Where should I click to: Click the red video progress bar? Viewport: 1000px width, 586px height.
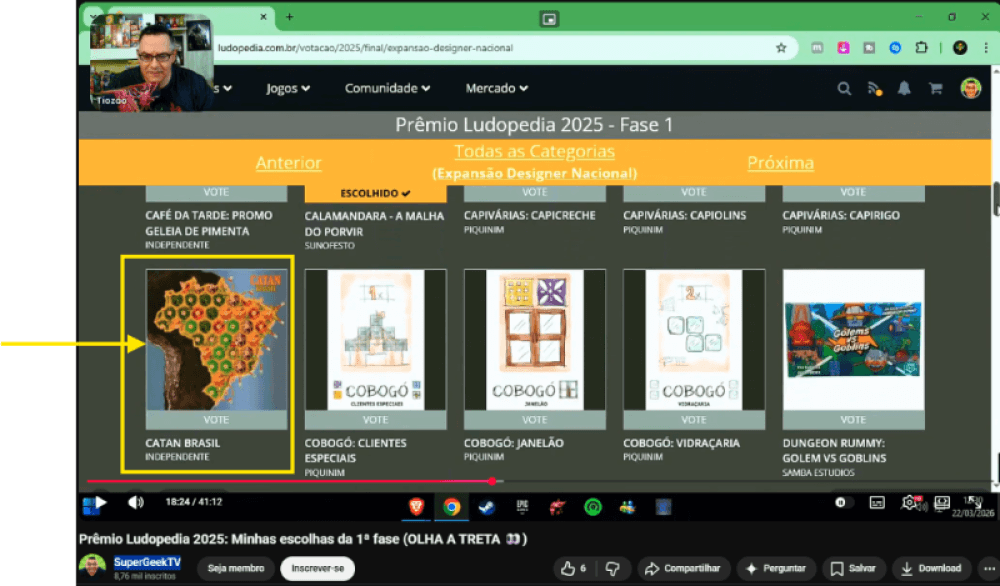click(300, 481)
